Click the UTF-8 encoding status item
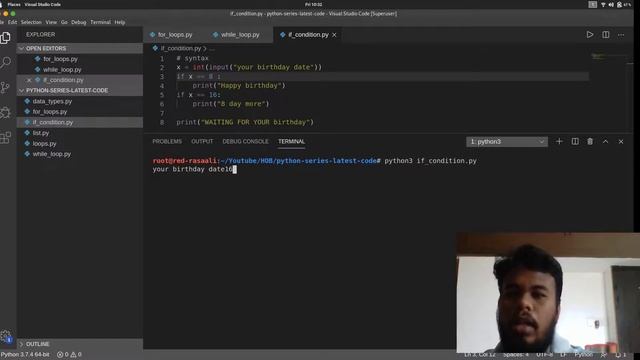Screen dimensions: 640x360 click(544, 354)
